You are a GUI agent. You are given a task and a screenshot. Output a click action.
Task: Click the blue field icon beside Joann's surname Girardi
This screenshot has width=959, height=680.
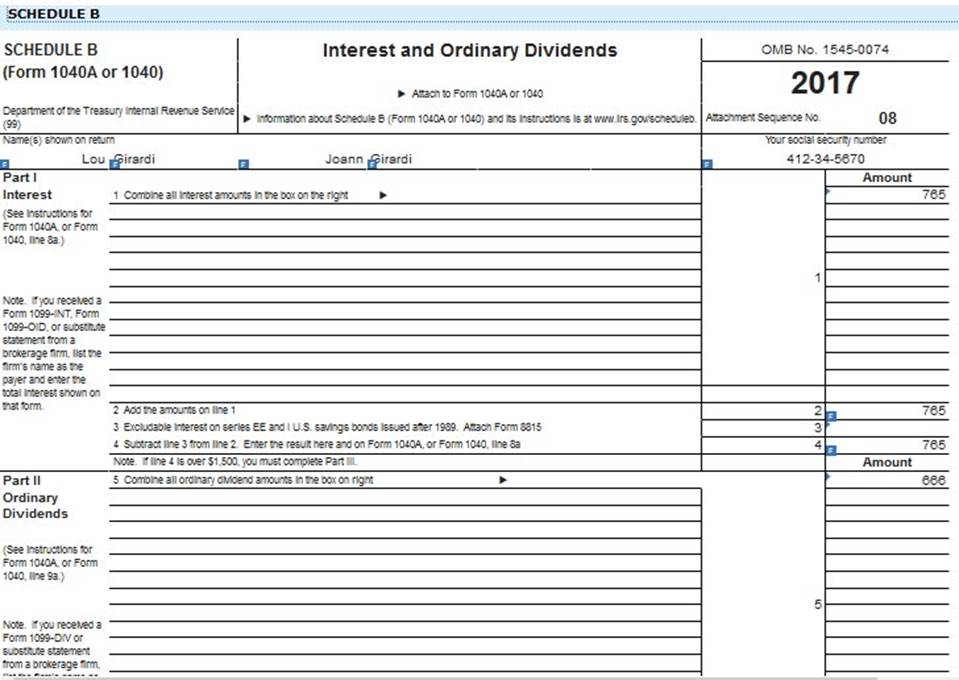tap(372, 163)
